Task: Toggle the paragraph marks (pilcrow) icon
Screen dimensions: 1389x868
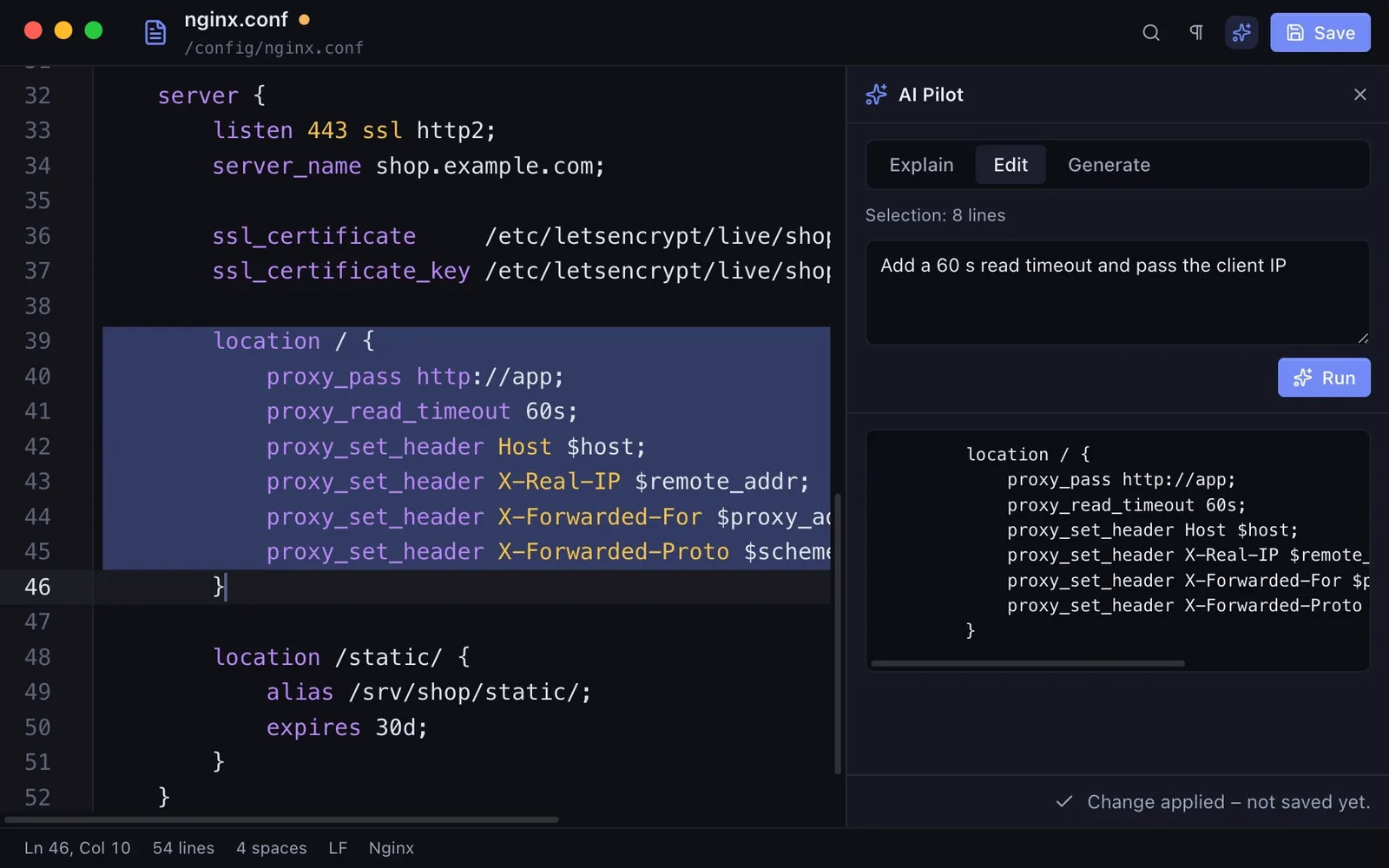Action: tap(1196, 33)
